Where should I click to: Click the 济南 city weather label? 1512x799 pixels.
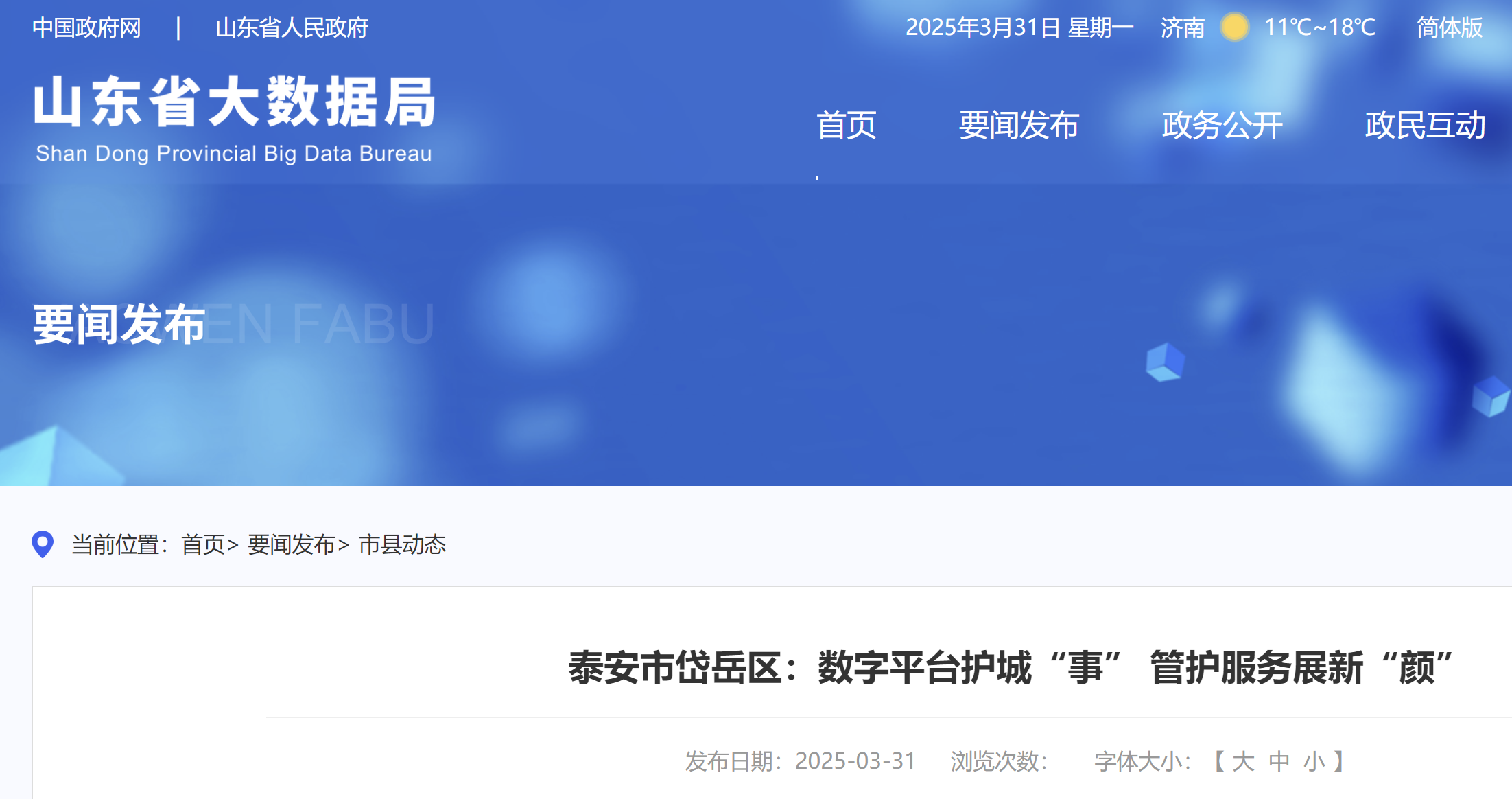(1183, 28)
